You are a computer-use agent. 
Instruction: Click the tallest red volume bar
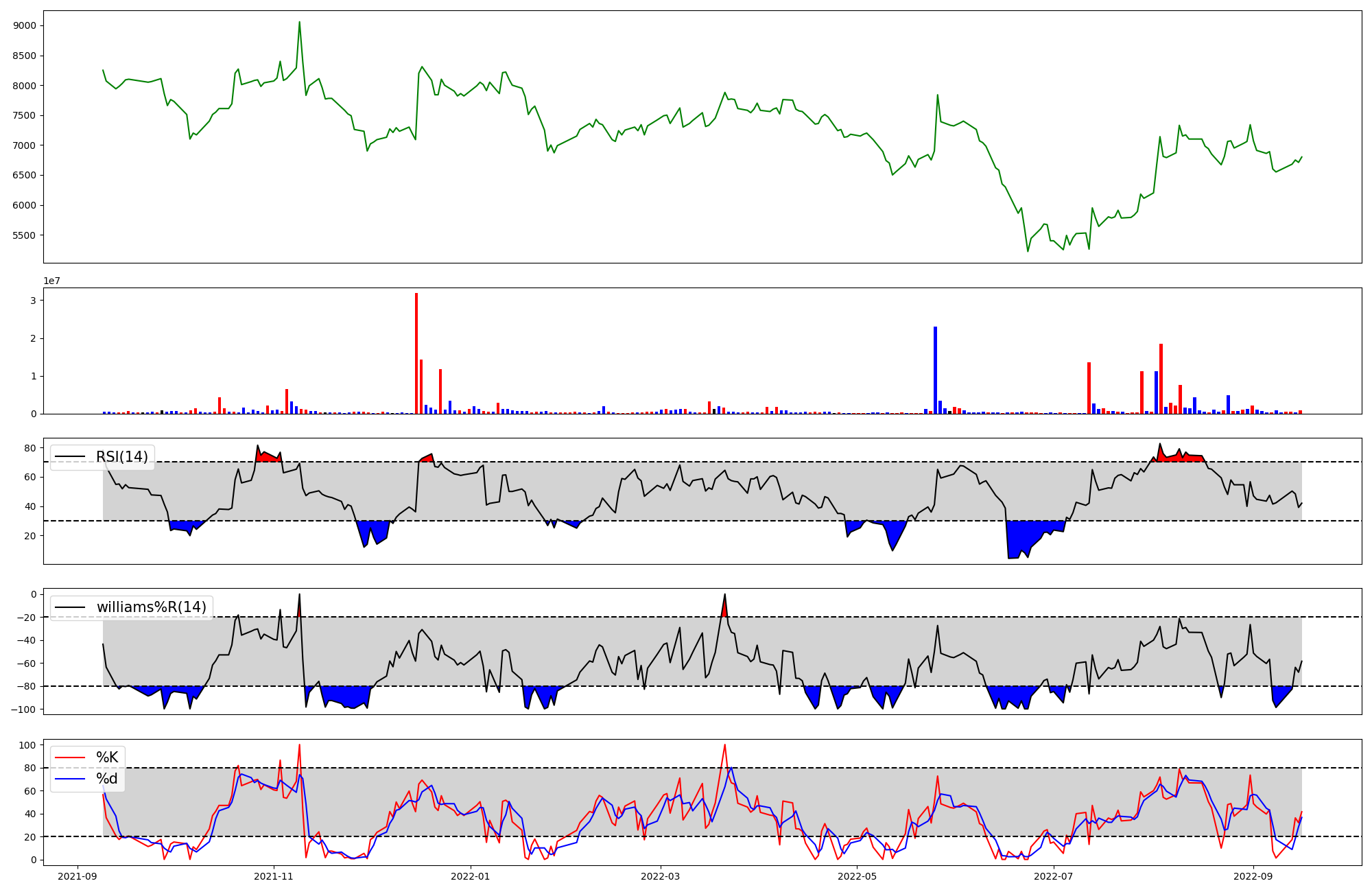click(x=416, y=353)
